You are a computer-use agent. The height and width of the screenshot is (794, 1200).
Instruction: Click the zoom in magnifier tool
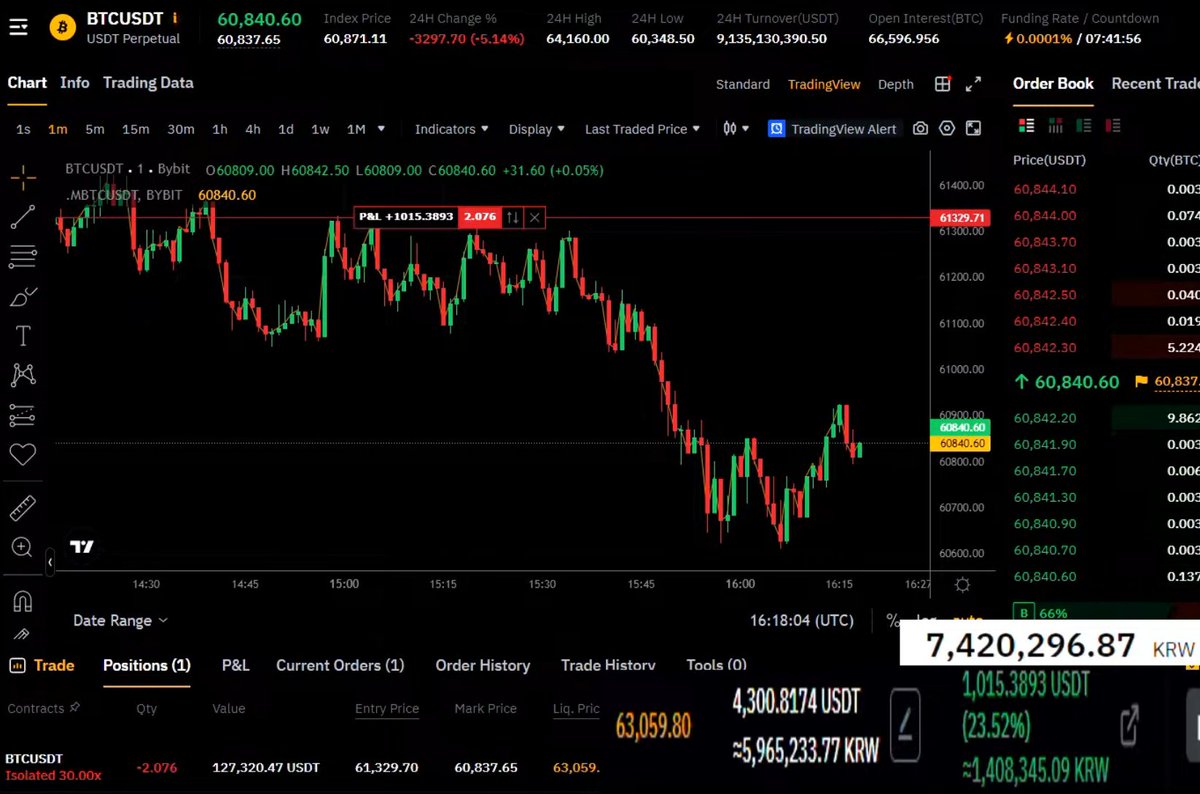click(23, 547)
